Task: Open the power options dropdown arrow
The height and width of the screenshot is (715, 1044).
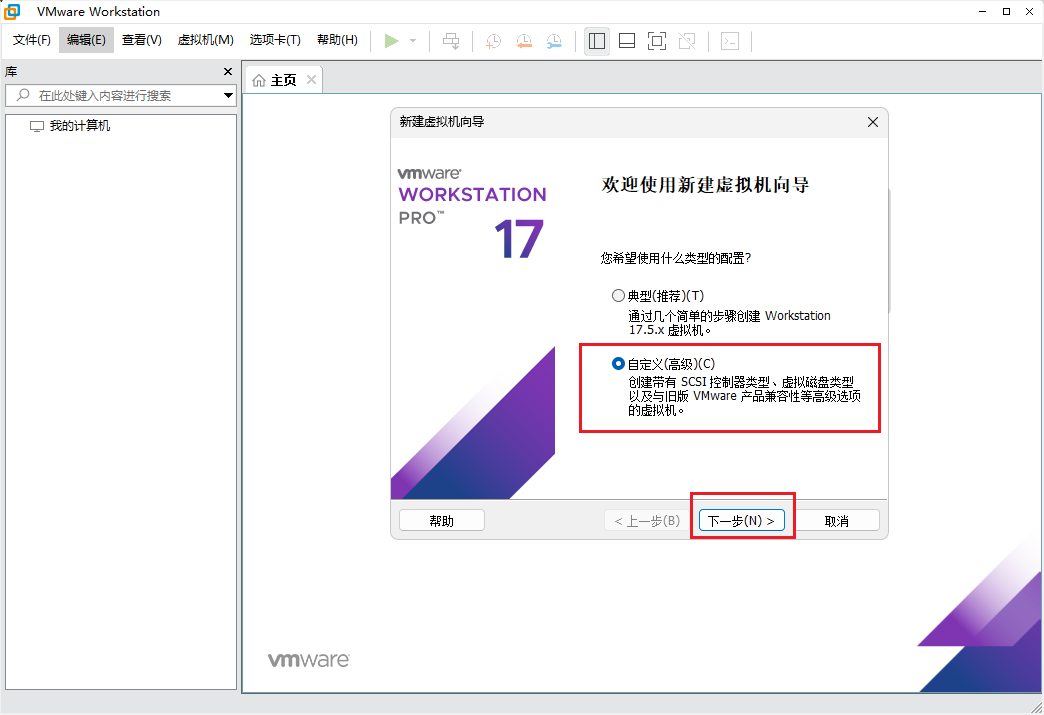Action: [x=413, y=41]
